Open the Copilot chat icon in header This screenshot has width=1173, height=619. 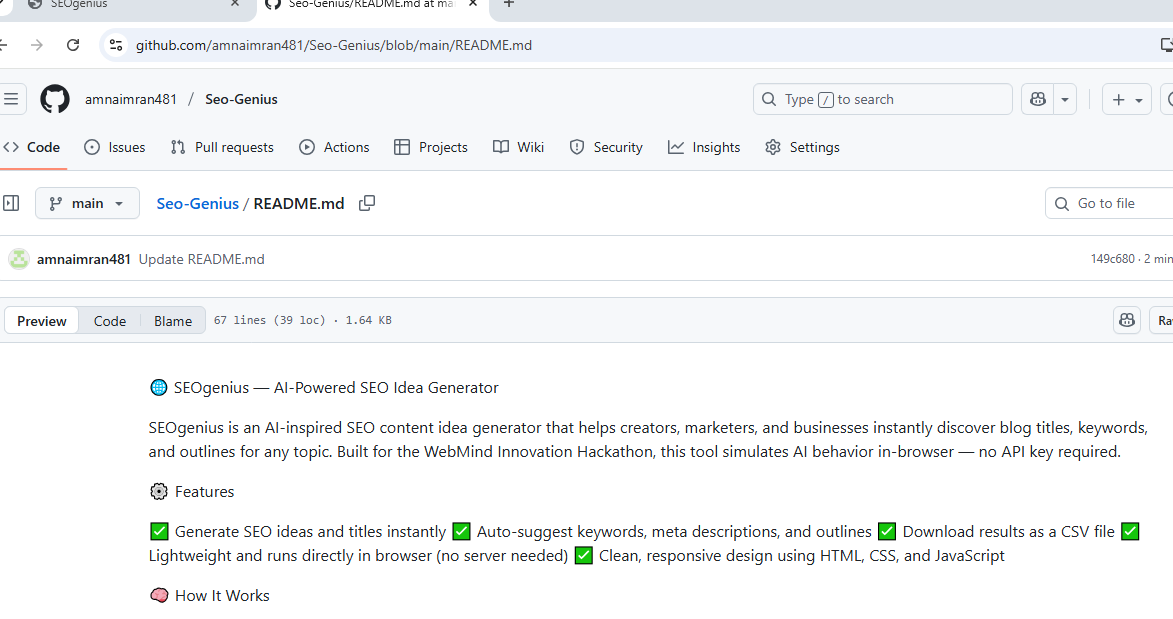1038,99
